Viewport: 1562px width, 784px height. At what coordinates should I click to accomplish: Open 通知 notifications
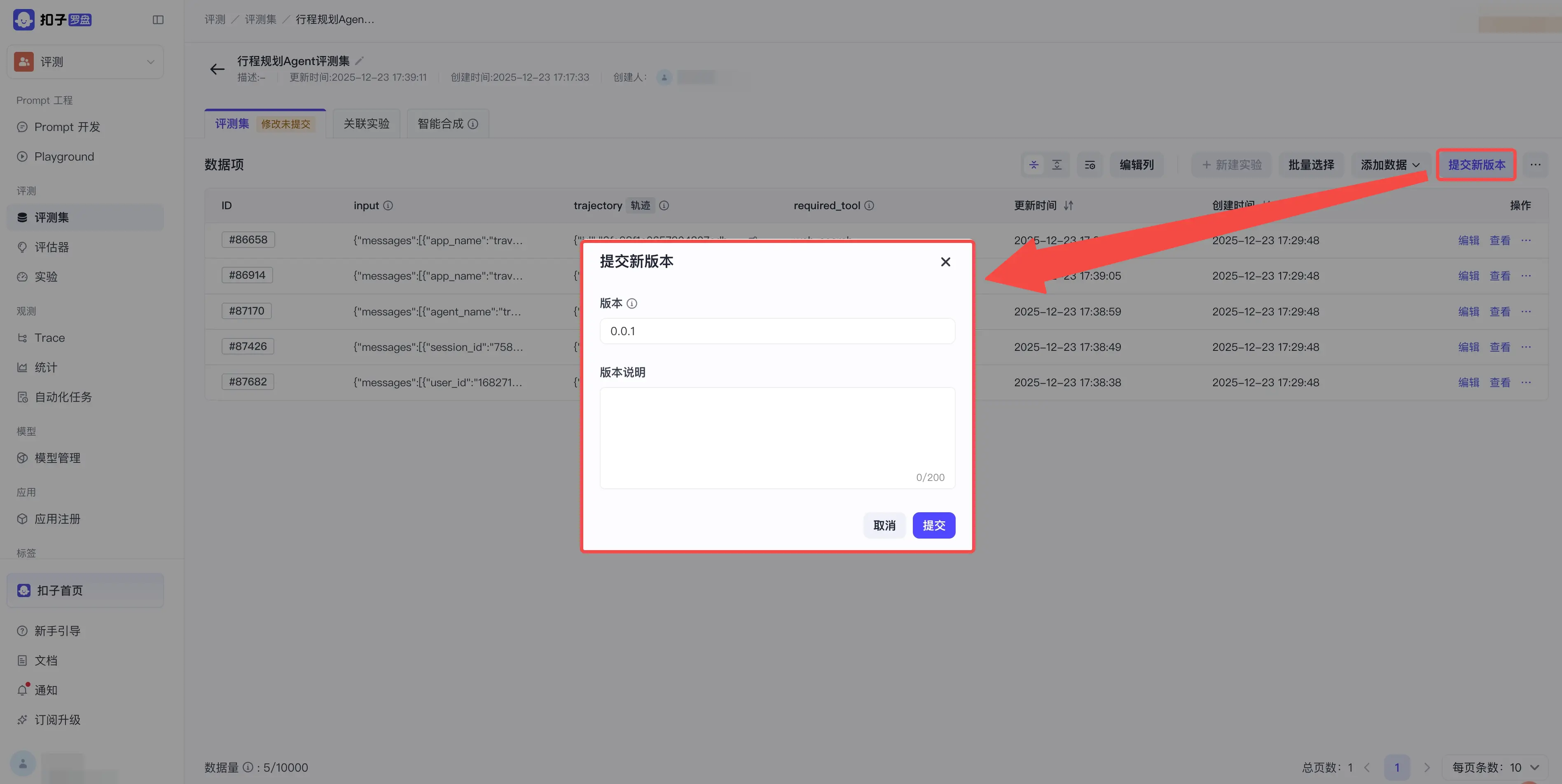(x=85, y=690)
